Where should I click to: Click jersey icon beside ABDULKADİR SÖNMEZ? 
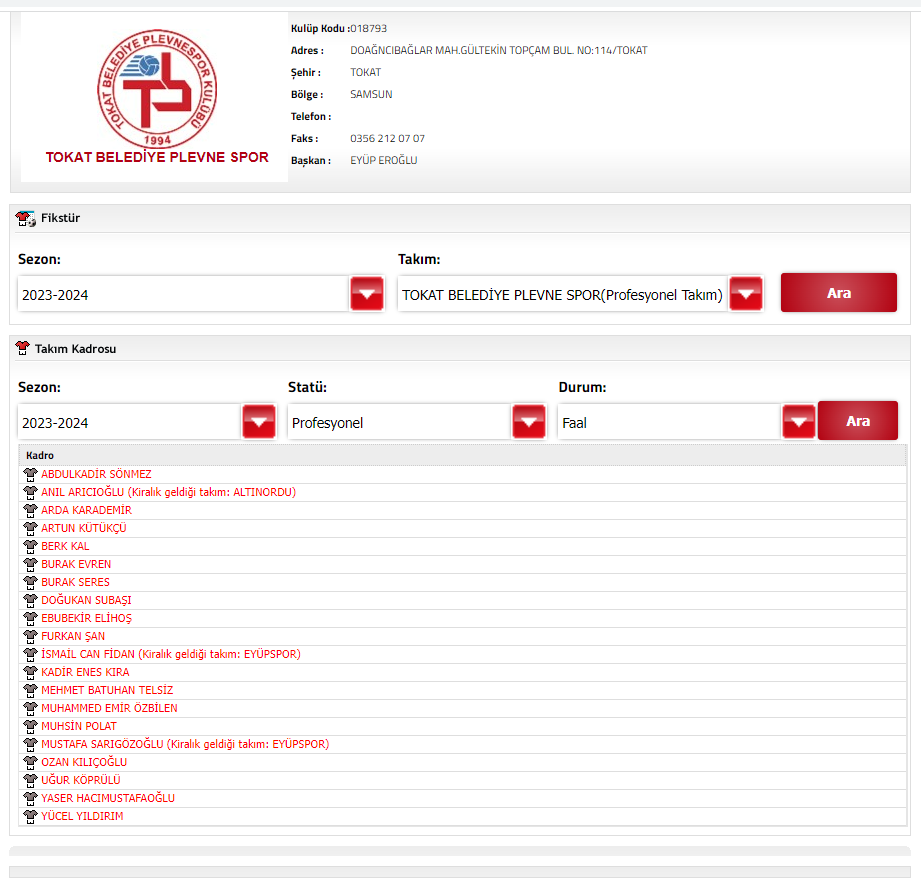[31, 474]
